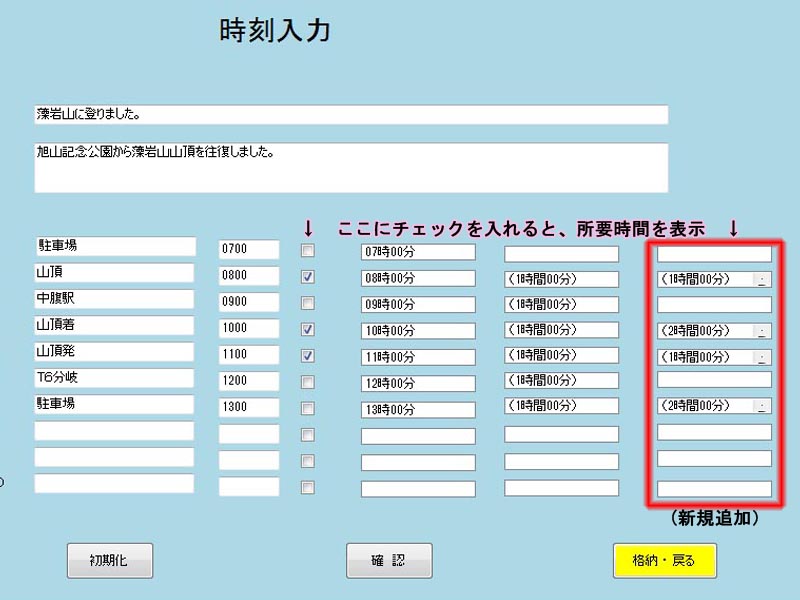Enable the checkbox in the 中腹駅 row

point(308,303)
